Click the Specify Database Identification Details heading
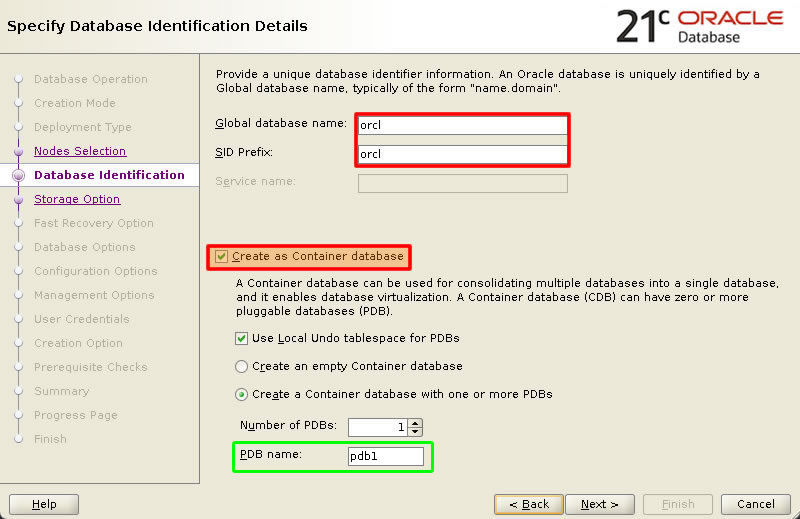This screenshot has height=519, width=800. pos(157,26)
